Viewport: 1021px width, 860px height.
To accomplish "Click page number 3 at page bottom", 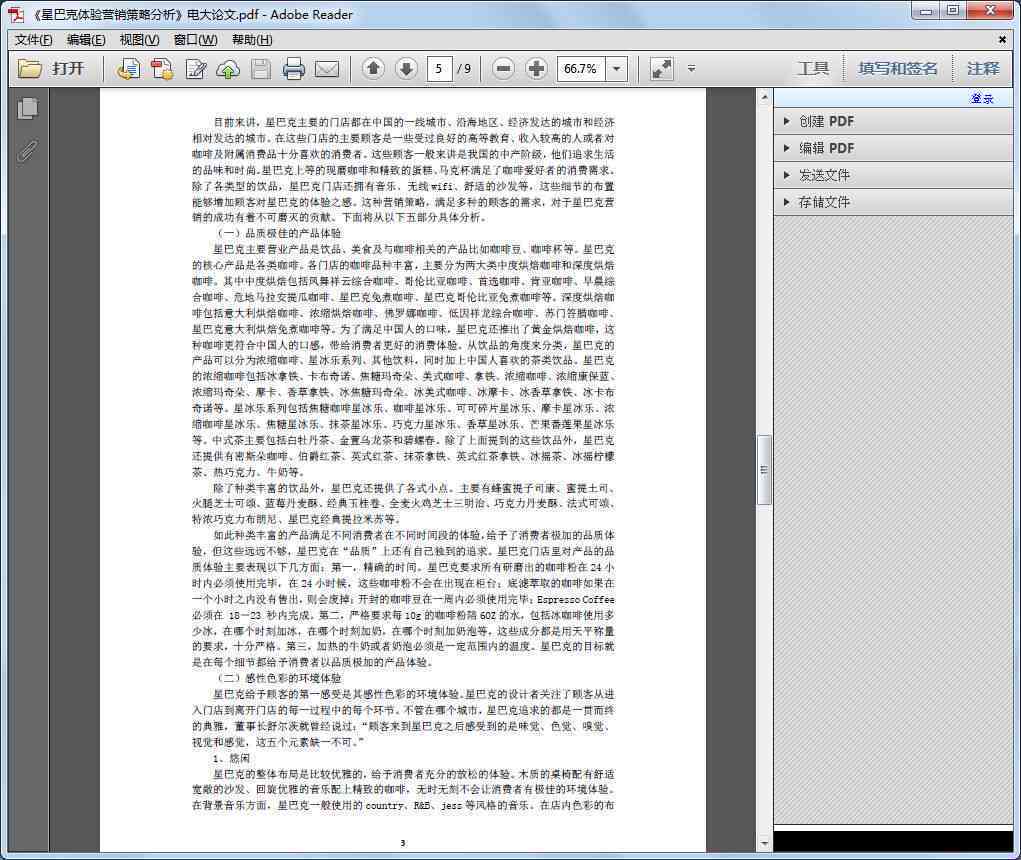I will 402,842.
